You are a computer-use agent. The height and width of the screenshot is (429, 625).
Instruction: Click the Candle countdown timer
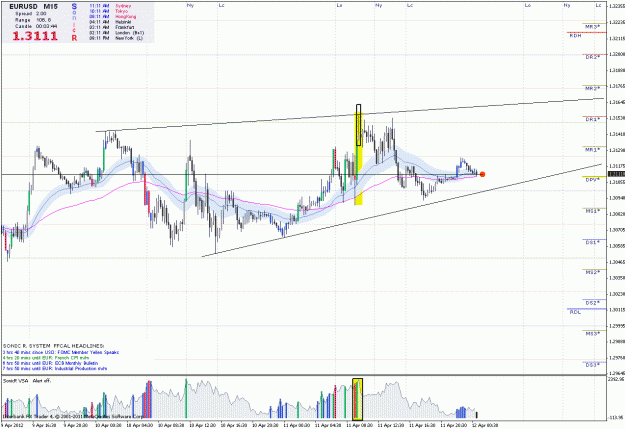pos(36,26)
